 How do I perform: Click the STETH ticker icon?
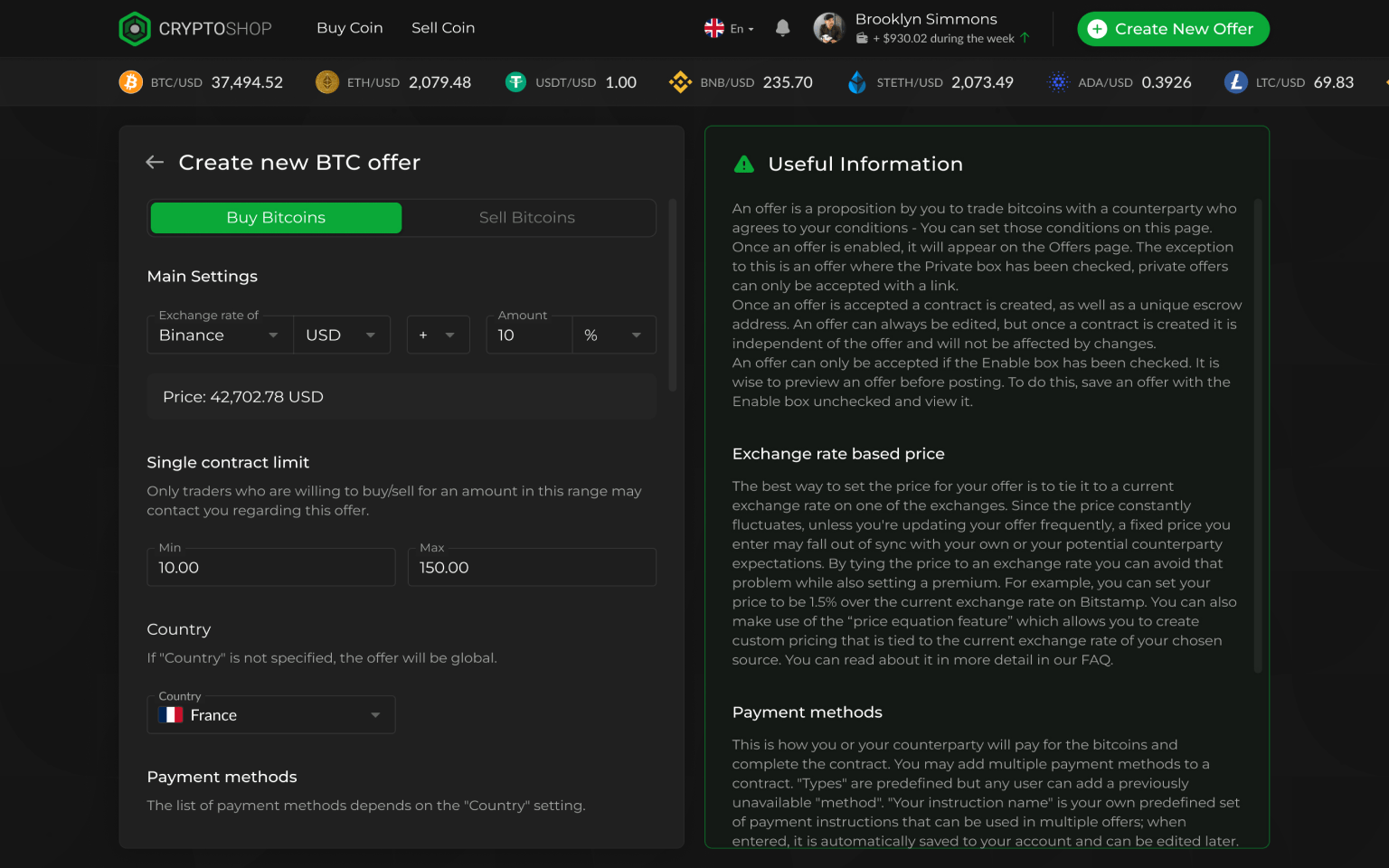pyautogui.click(x=857, y=82)
